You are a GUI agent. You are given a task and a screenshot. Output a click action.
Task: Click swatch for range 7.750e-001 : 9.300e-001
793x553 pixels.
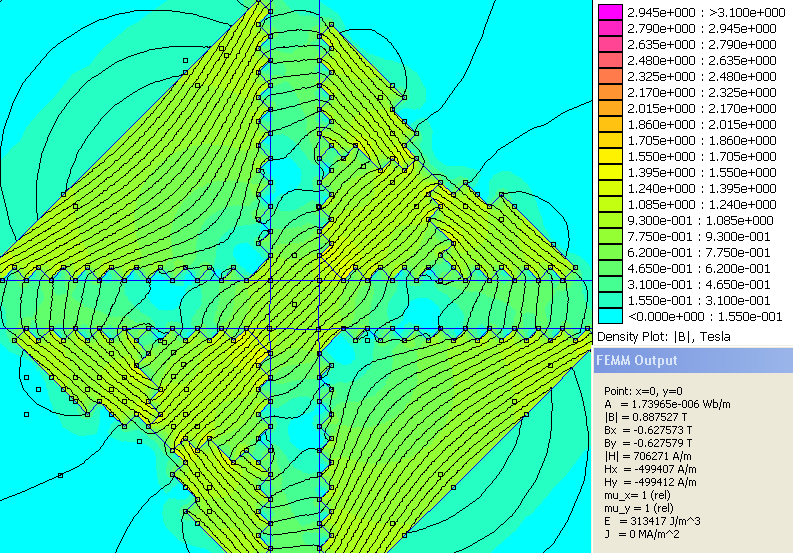(x=610, y=237)
